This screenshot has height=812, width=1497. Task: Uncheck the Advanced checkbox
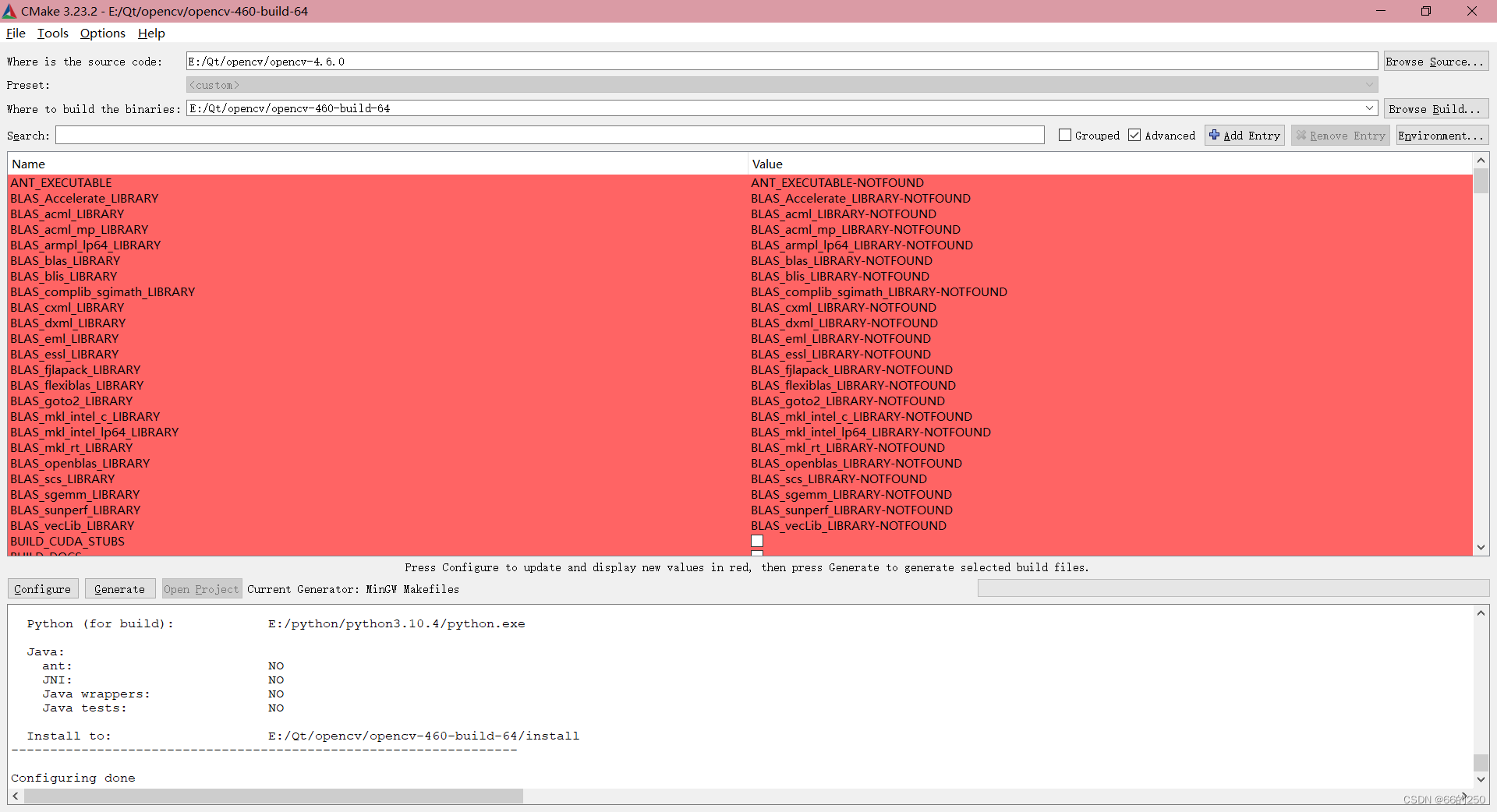(x=1134, y=135)
